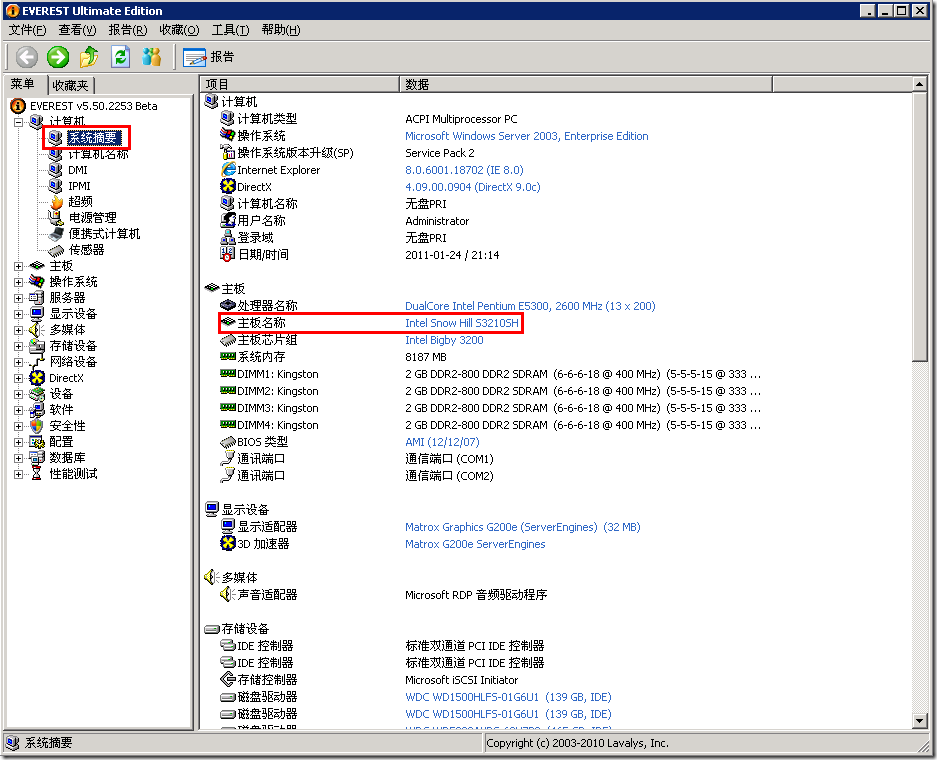The image size is (937, 760).
Task: Click the 报告 report toolbar button
Action: coord(209,57)
